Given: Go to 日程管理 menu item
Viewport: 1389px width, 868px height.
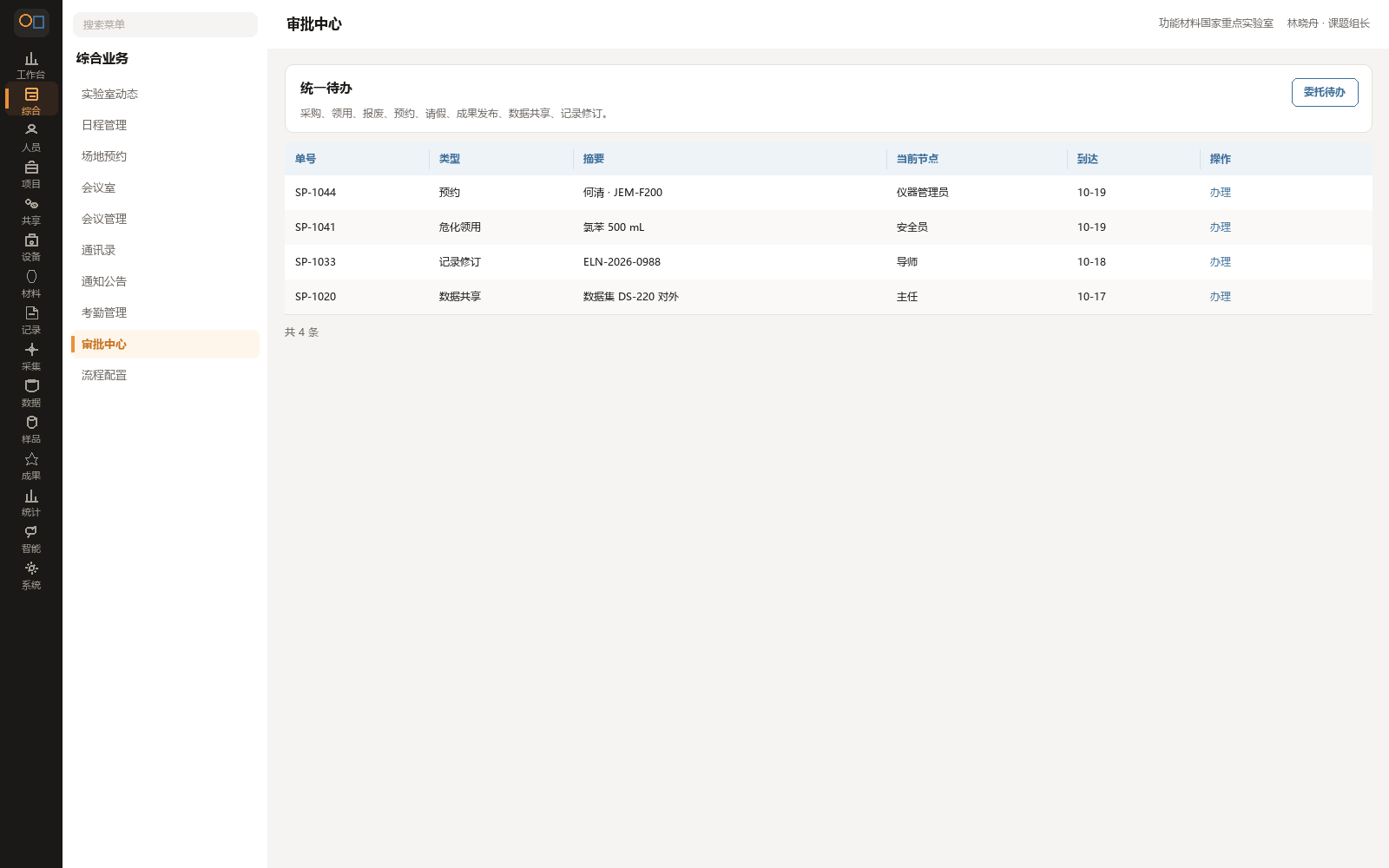Looking at the screenshot, I should (x=165, y=125).
